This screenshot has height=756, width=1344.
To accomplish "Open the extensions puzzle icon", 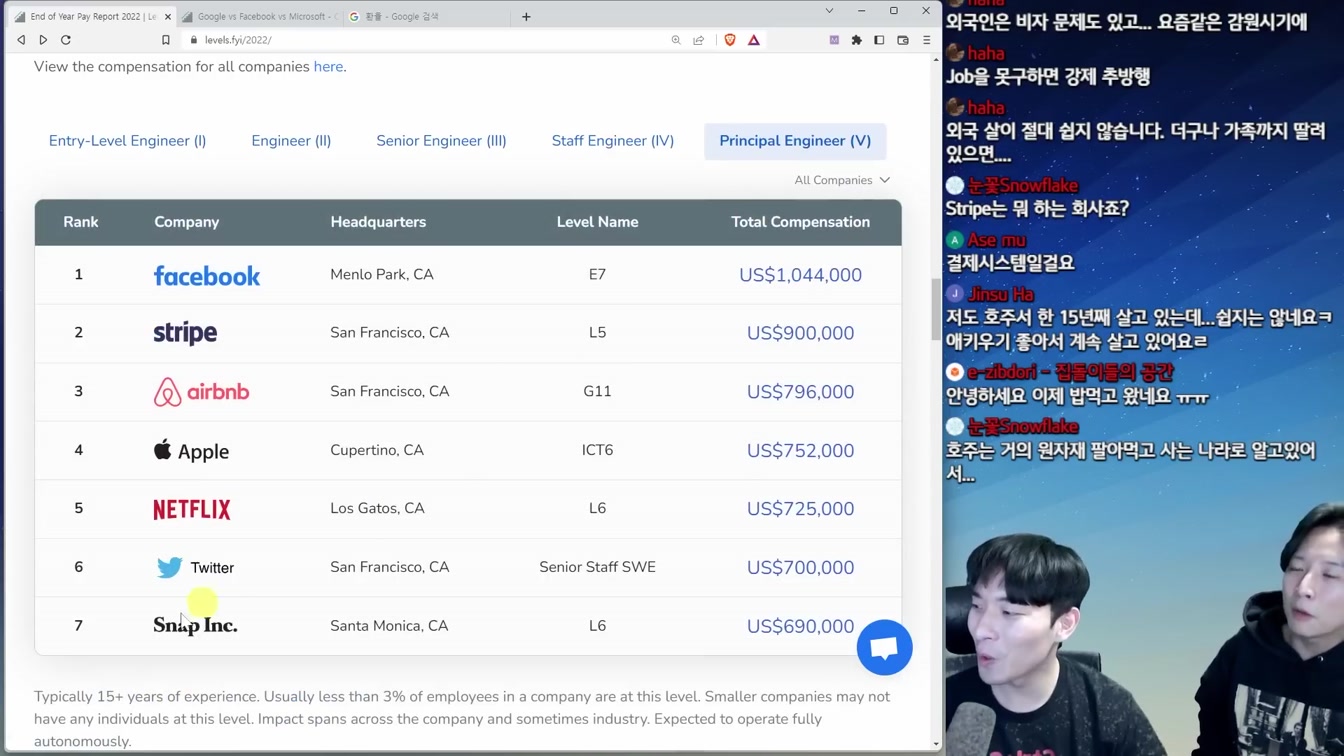I will [857, 40].
